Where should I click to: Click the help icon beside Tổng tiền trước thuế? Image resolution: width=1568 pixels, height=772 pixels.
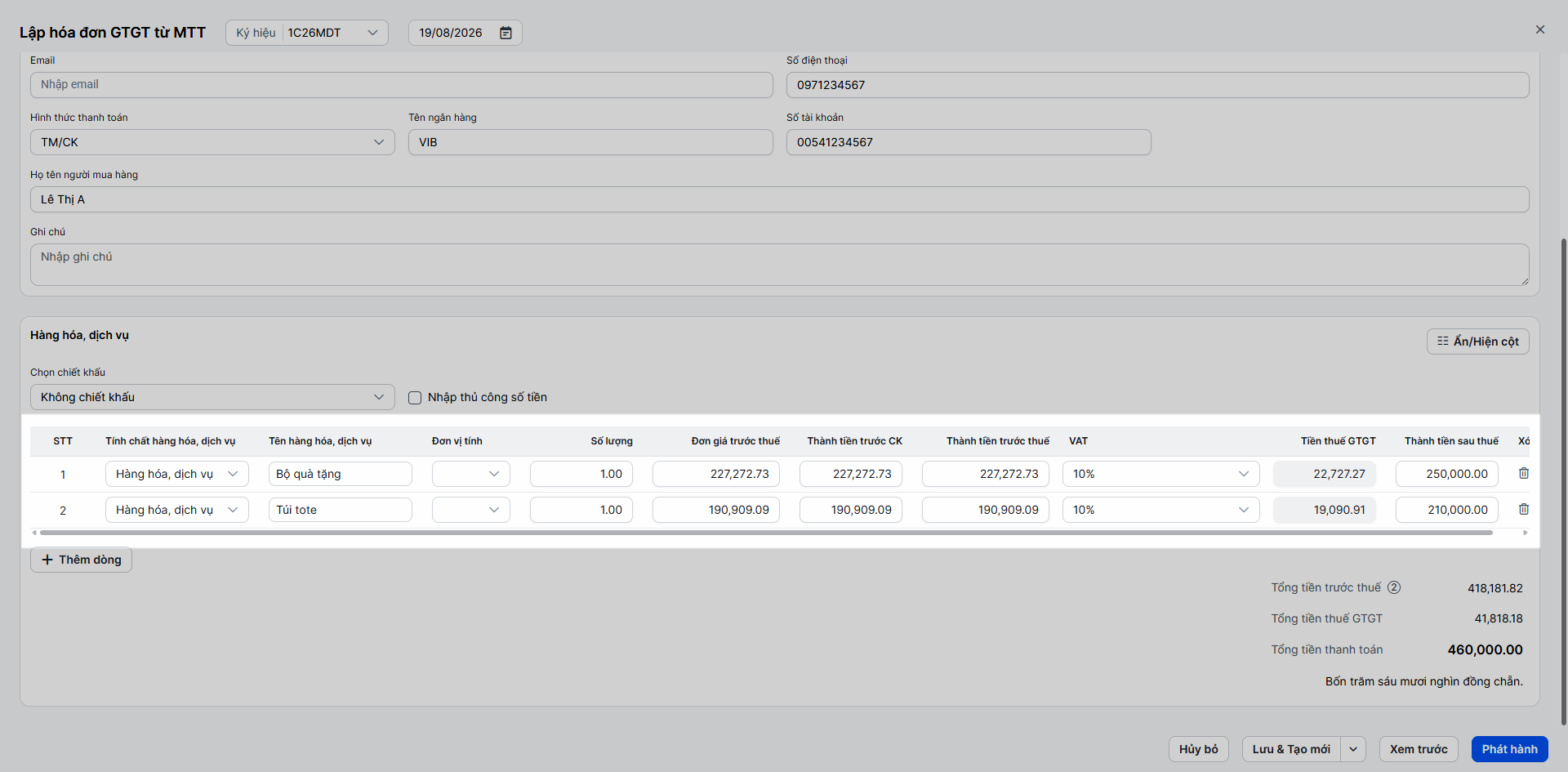[1394, 587]
